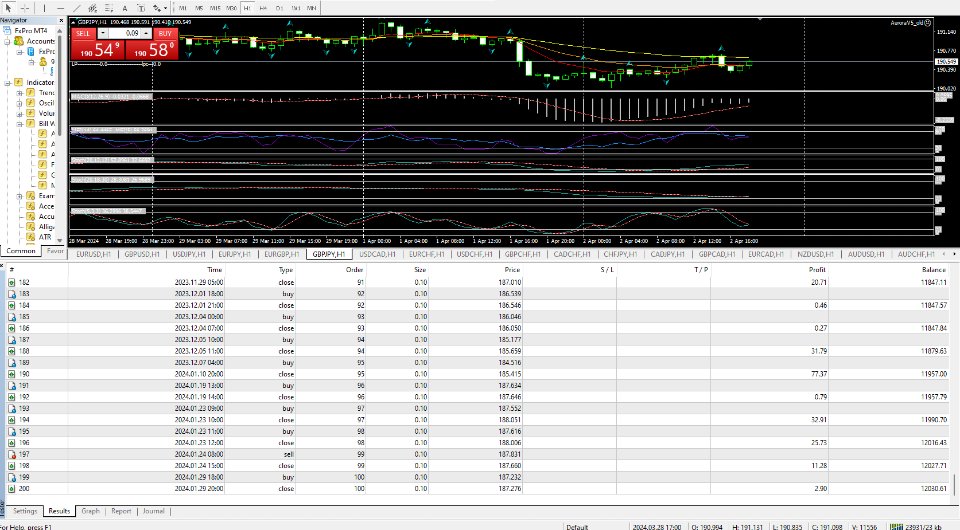
Task: Click the Order column header
Action: 354,270
